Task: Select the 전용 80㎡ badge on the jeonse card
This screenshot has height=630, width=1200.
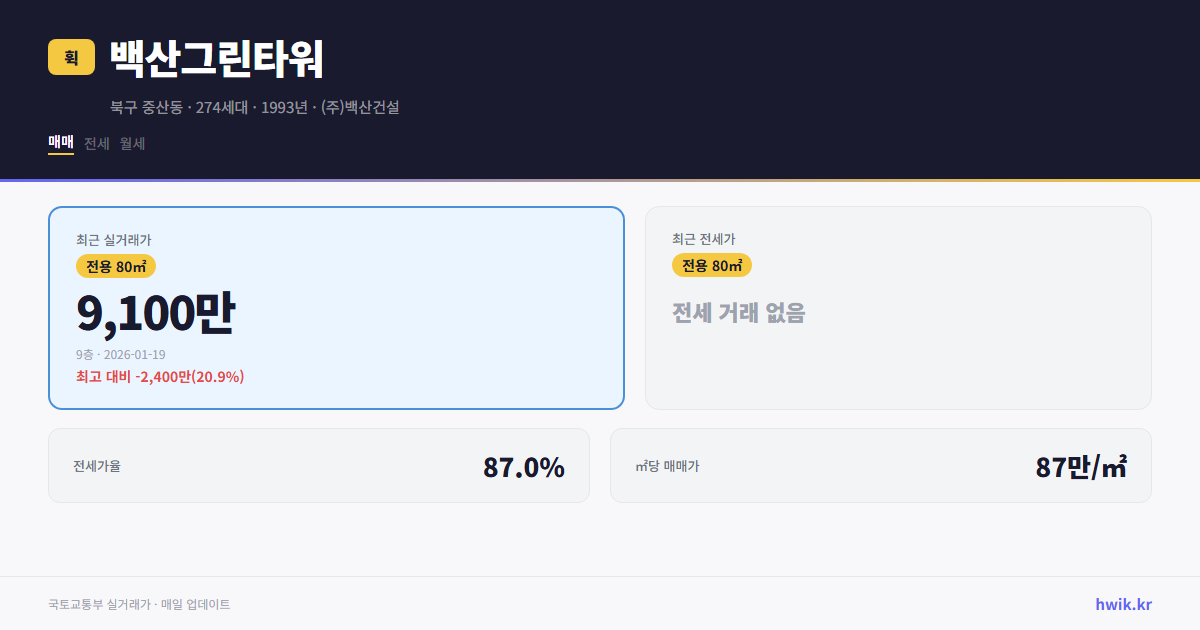Action: tap(712, 265)
